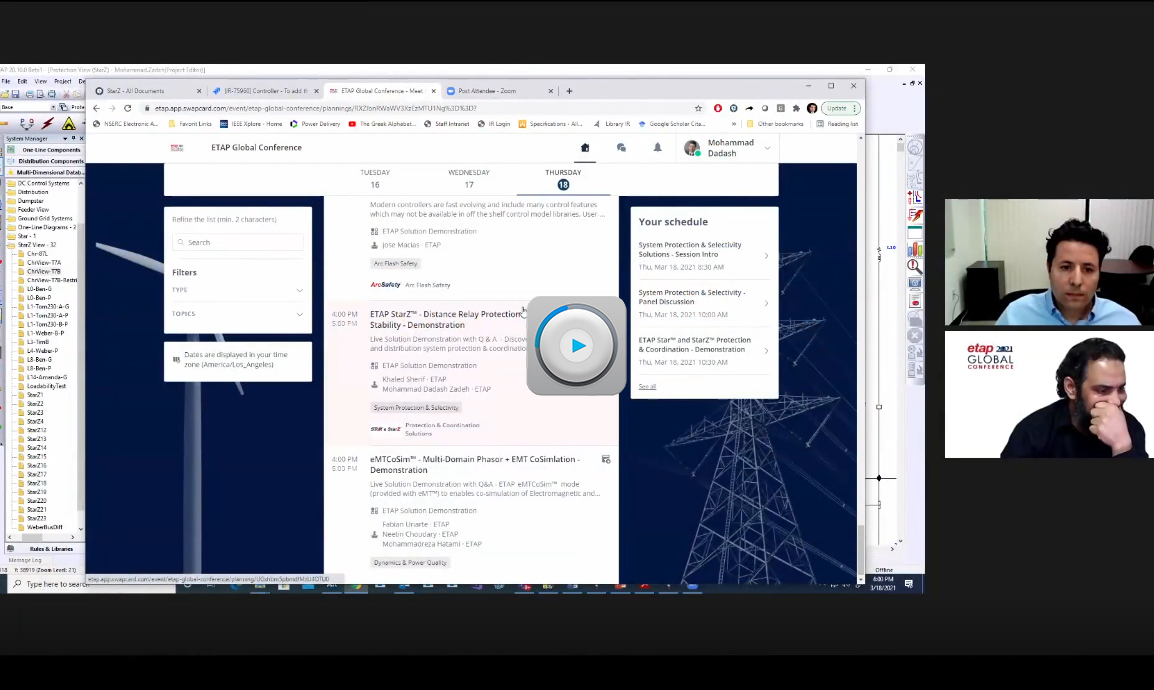
Task: Reload the page in the browser
Action: (127, 108)
